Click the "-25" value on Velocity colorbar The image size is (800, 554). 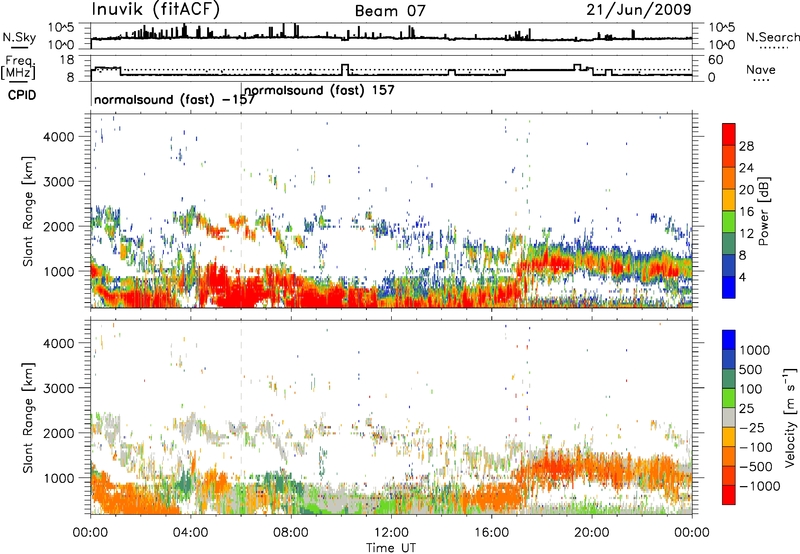point(751,427)
